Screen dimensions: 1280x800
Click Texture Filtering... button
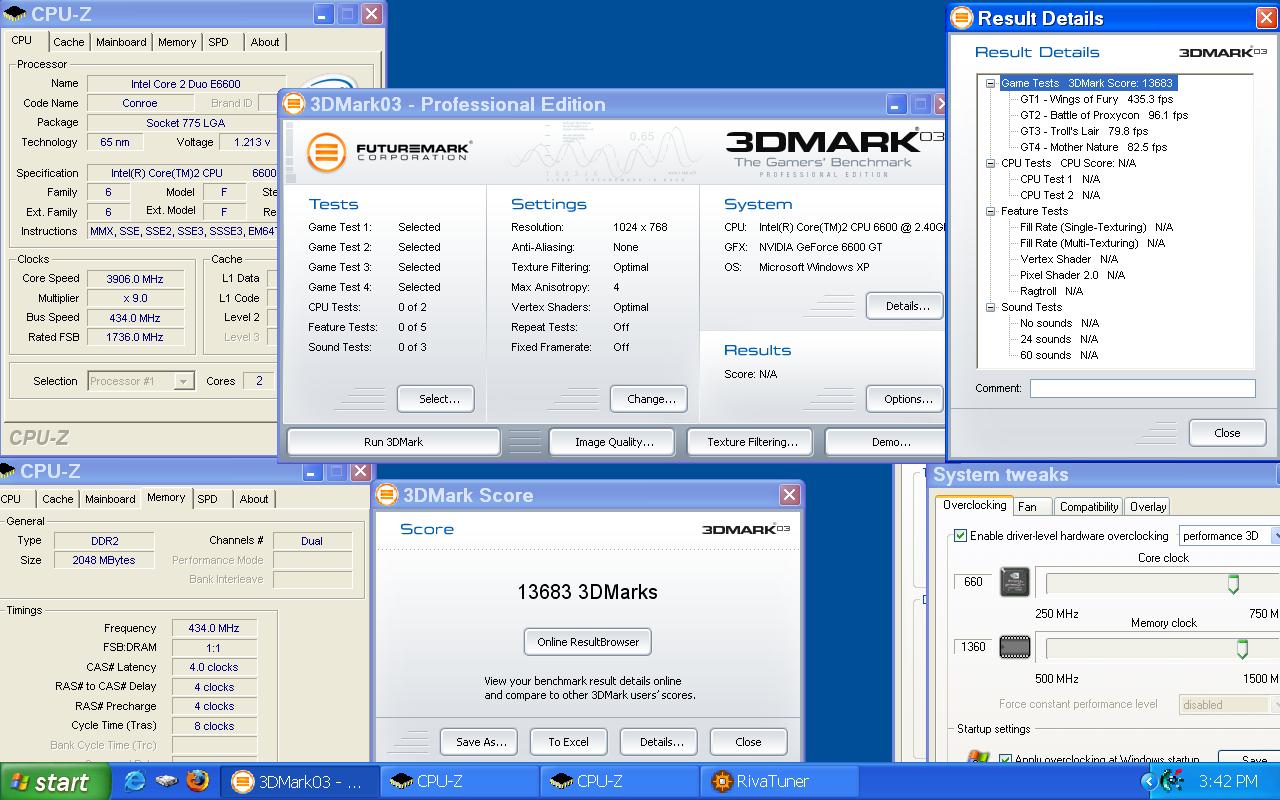(752, 442)
